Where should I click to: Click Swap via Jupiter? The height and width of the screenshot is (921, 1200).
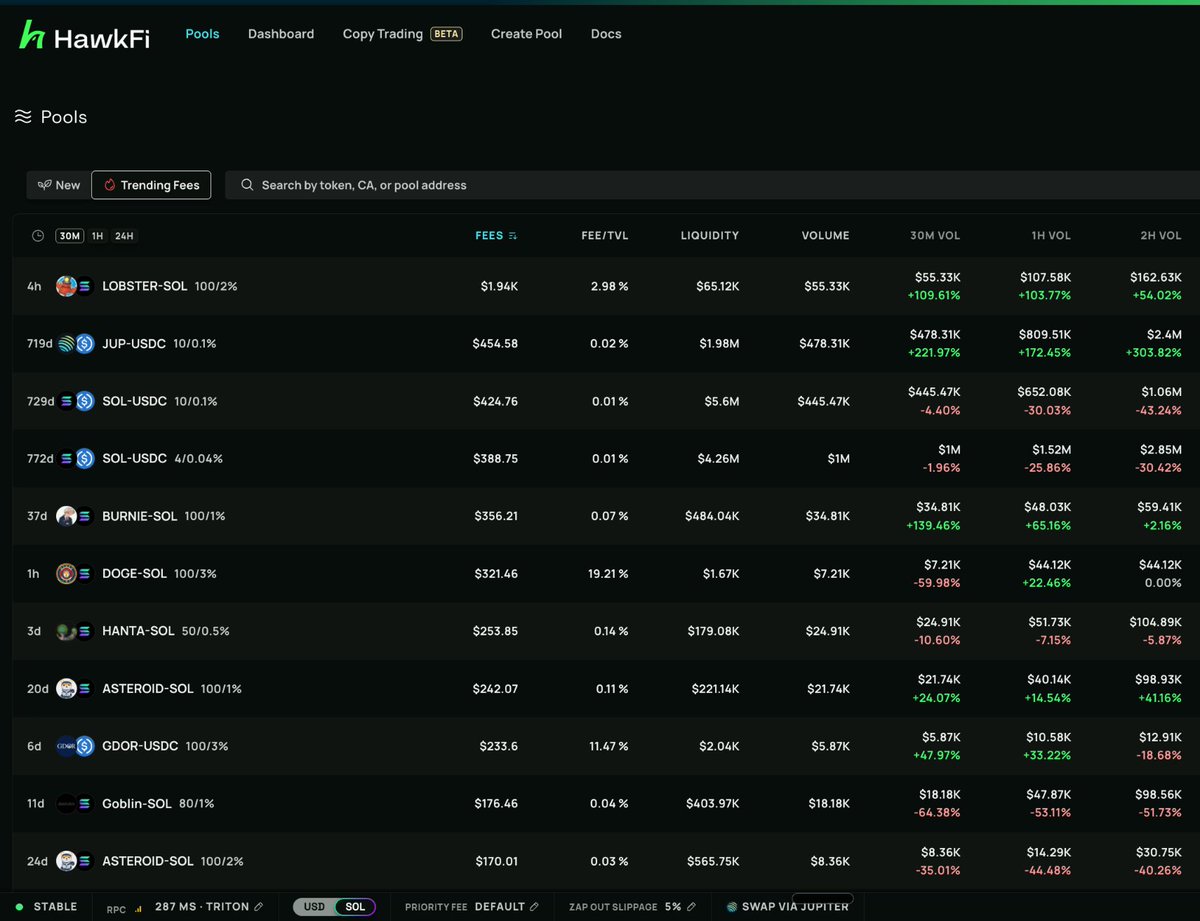[x=788, y=907]
